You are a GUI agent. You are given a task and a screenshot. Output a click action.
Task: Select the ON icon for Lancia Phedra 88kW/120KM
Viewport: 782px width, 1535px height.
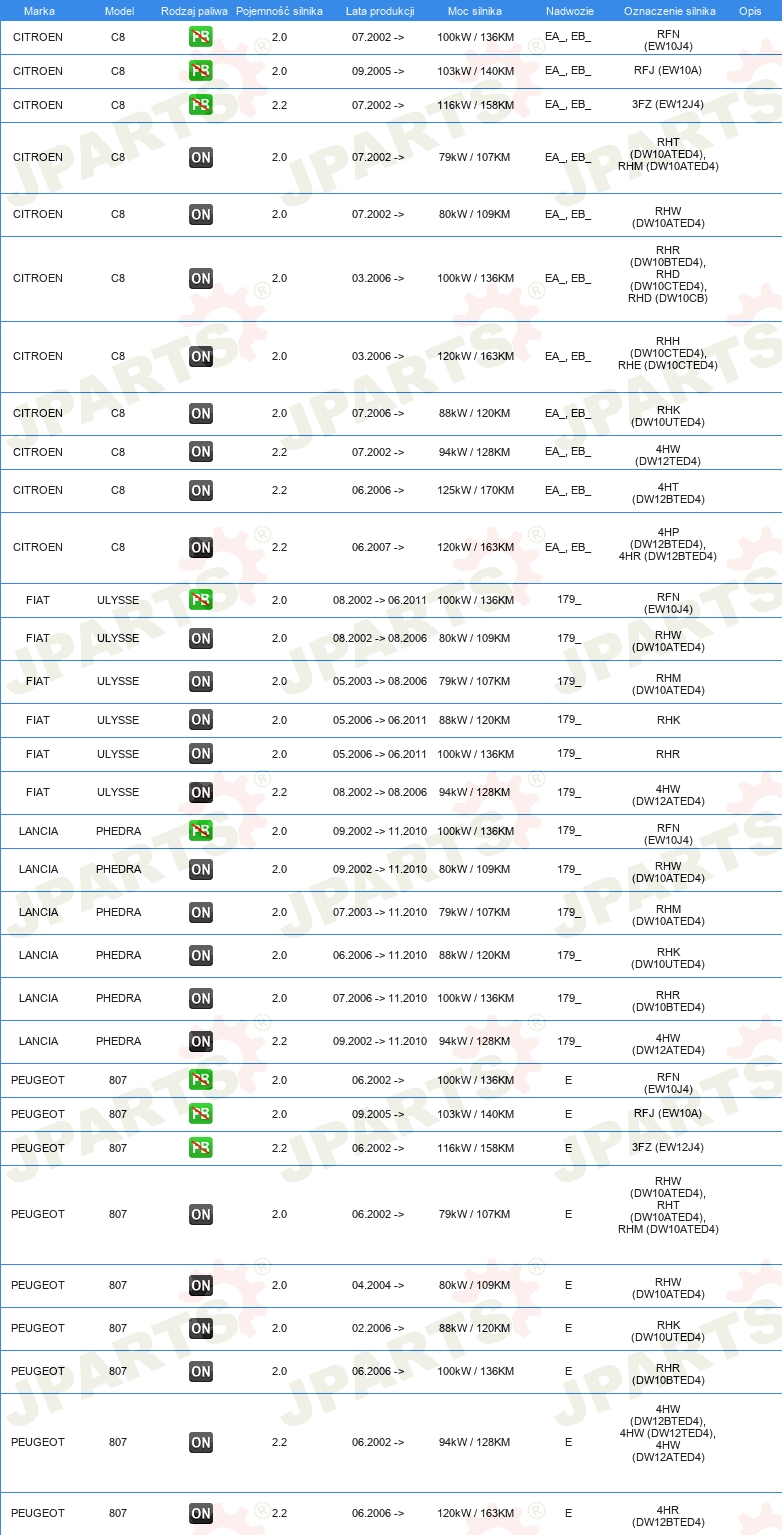point(201,956)
